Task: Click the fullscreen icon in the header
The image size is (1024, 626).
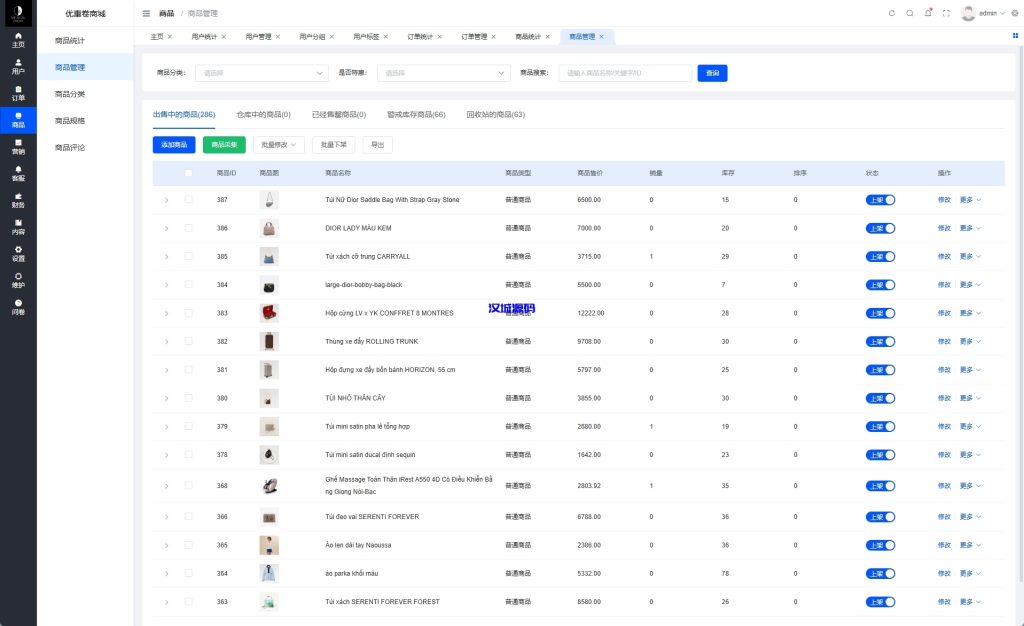Action: (947, 12)
